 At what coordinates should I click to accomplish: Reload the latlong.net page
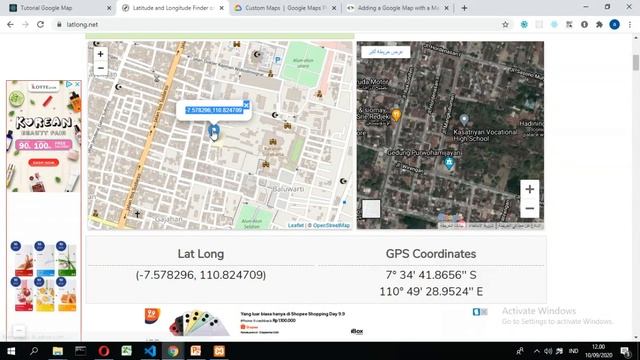[40, 24]
